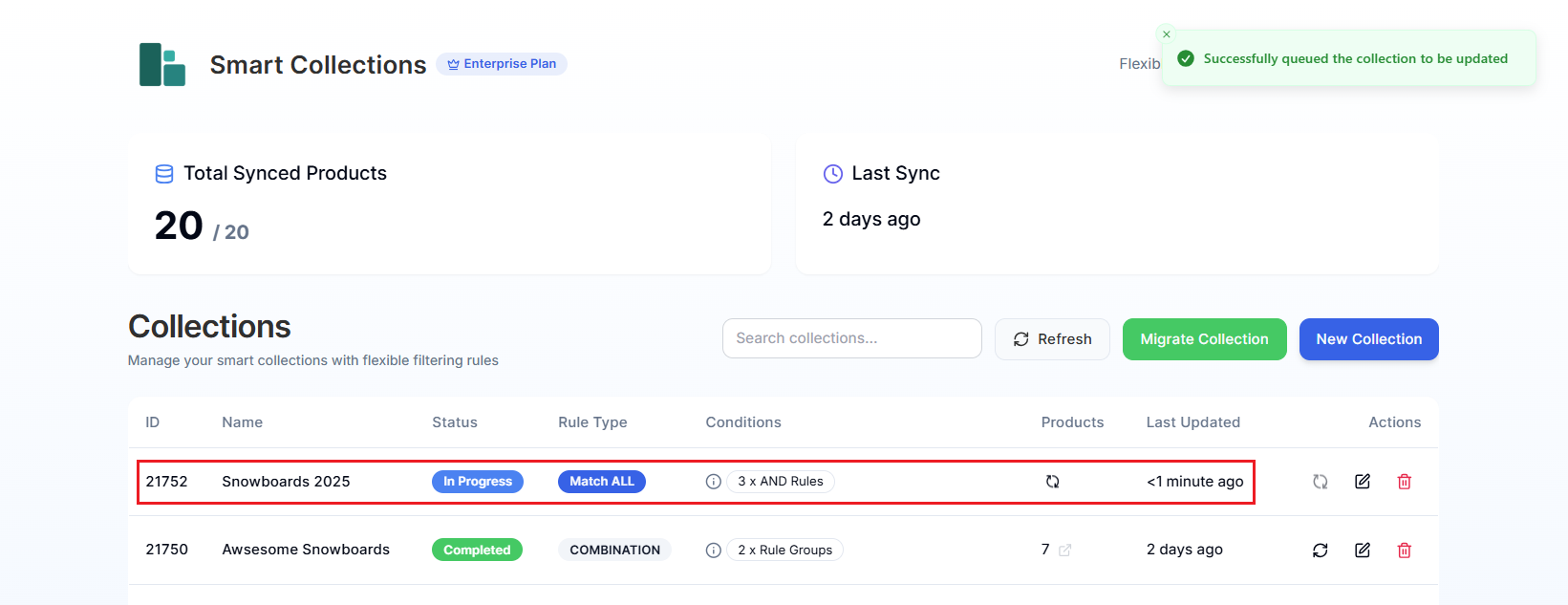Delete the Awsesome Snowboards collection
Viewport: 1568px width, 605px height.
[x=1404, y=551]
